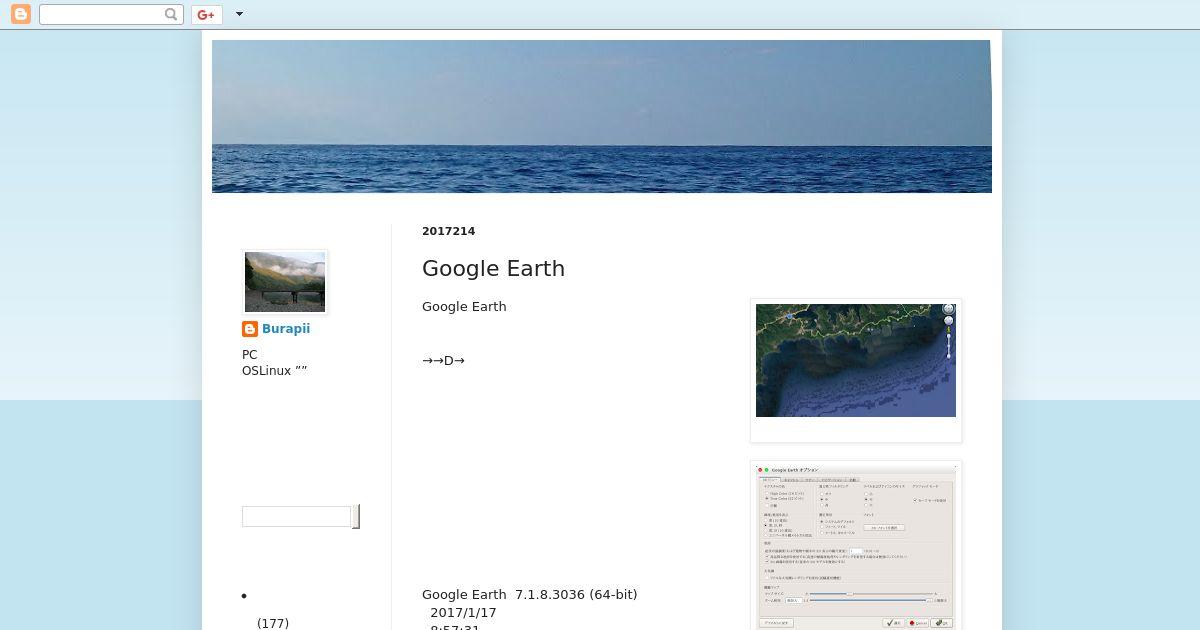Select the arrow text →→D→
This screenshot has width=1200, height=630.
[443, 360]
